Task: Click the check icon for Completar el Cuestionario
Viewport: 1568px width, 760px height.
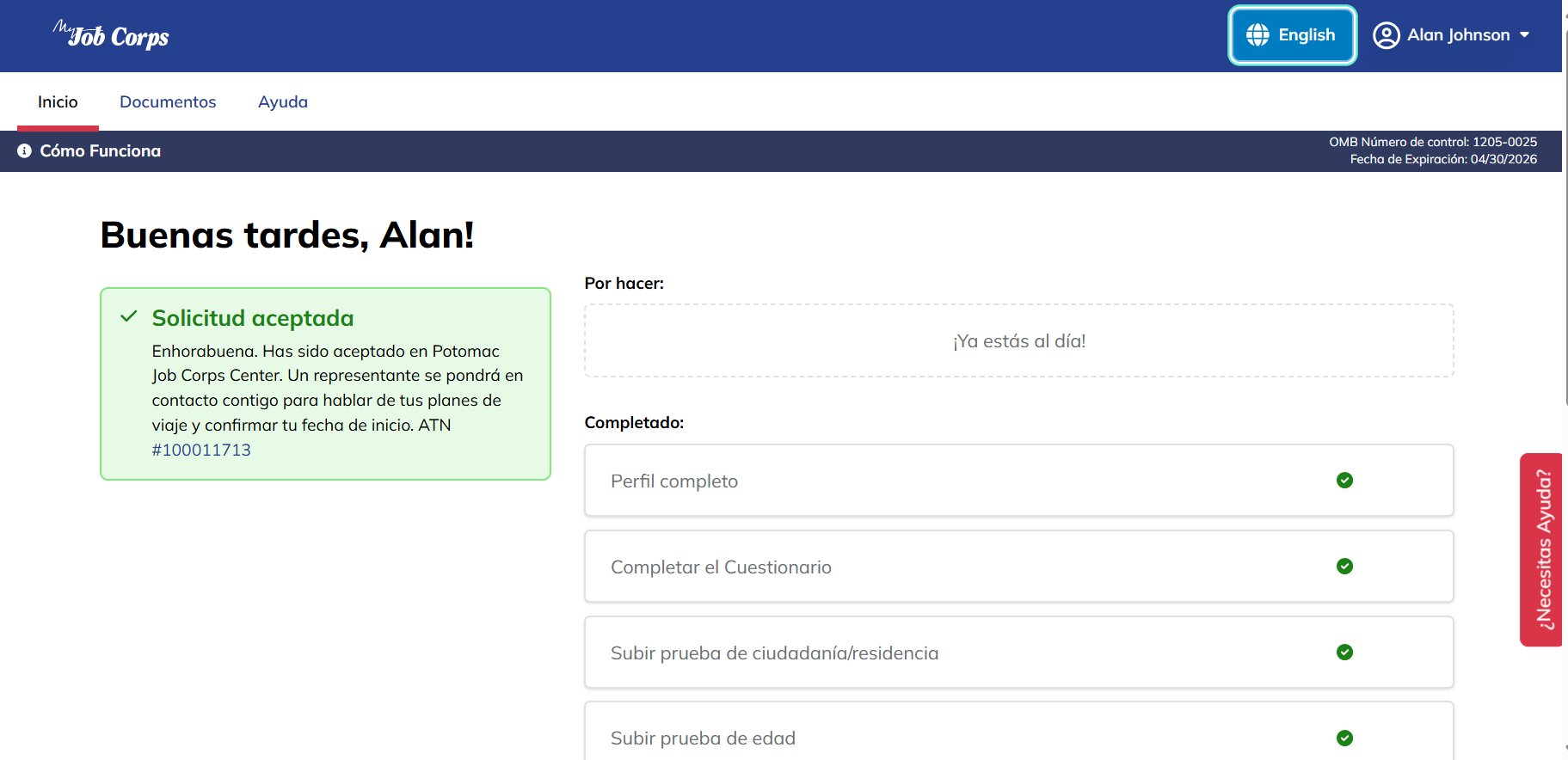Action: click(1345, 567)
